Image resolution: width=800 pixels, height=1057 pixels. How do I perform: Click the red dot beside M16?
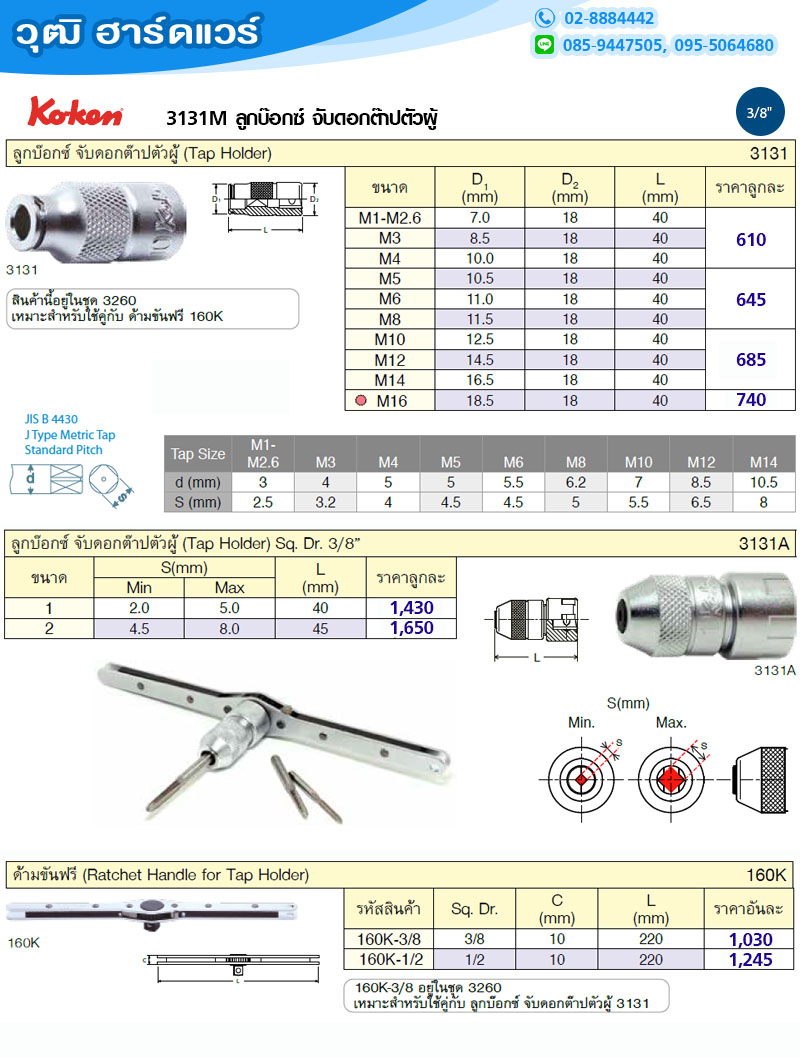click(x=361, y=400)
